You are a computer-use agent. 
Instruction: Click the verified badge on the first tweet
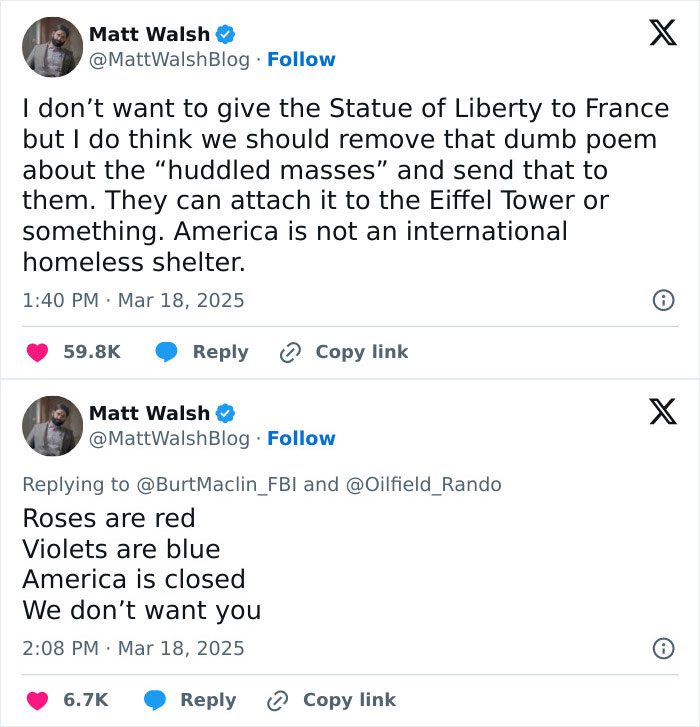(x=226, y=34)
